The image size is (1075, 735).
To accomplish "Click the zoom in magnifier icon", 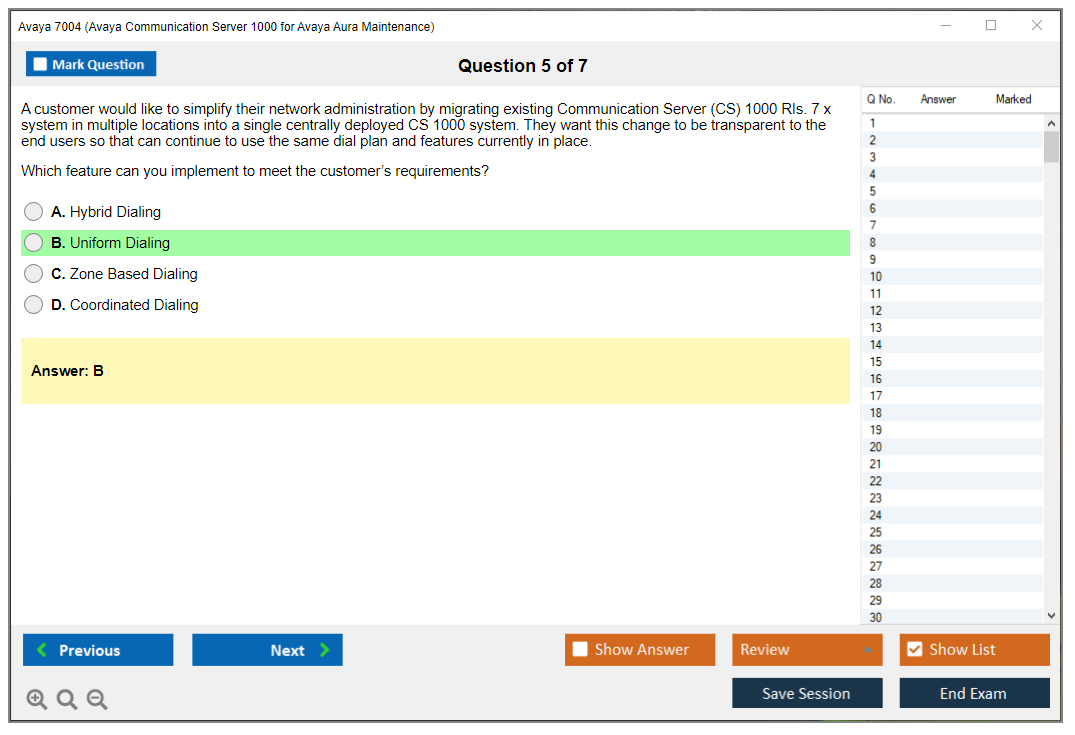I will click(x=37, y=700).
